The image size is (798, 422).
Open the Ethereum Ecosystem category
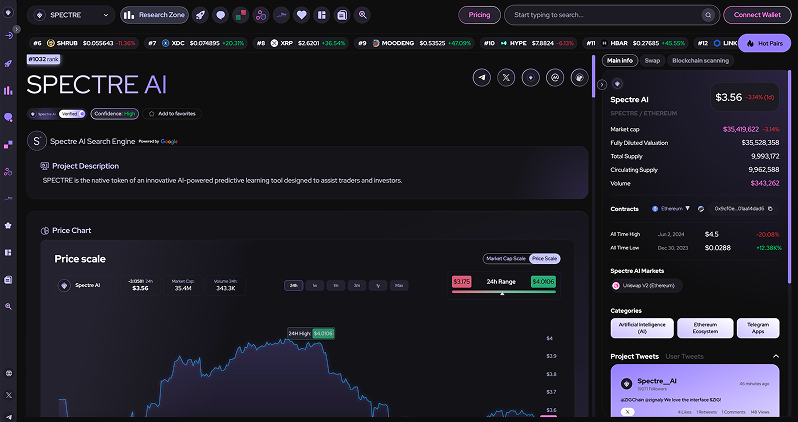click(x=705, y=328)
